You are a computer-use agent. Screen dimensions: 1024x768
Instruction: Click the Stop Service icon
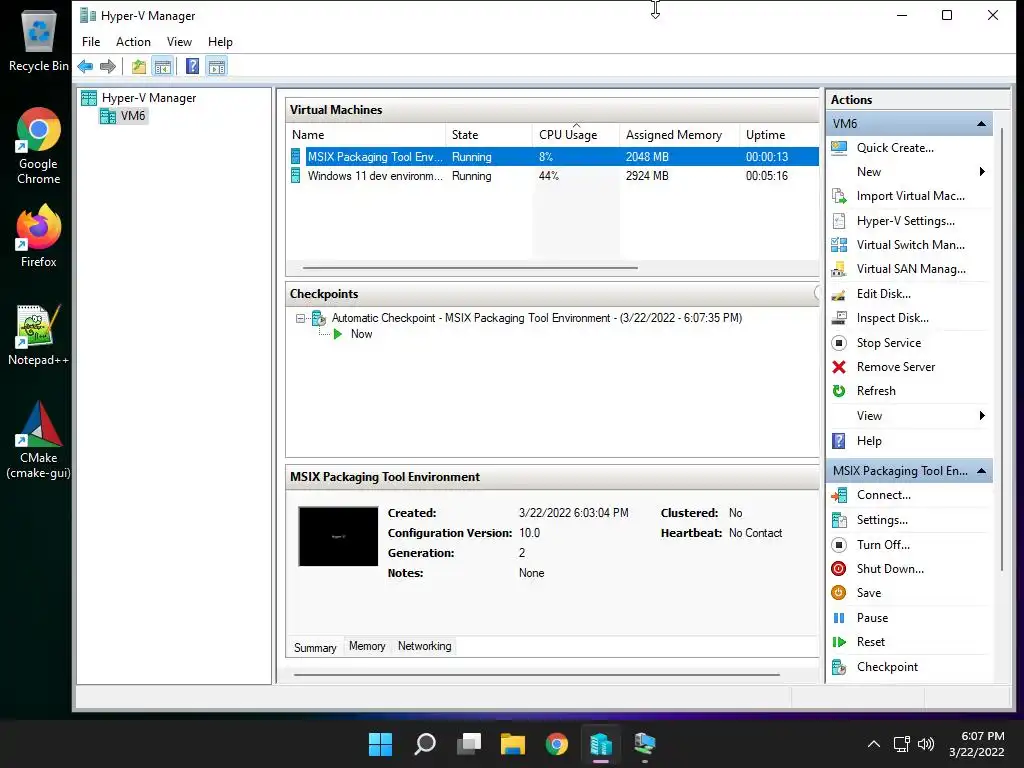click(839, 343)
